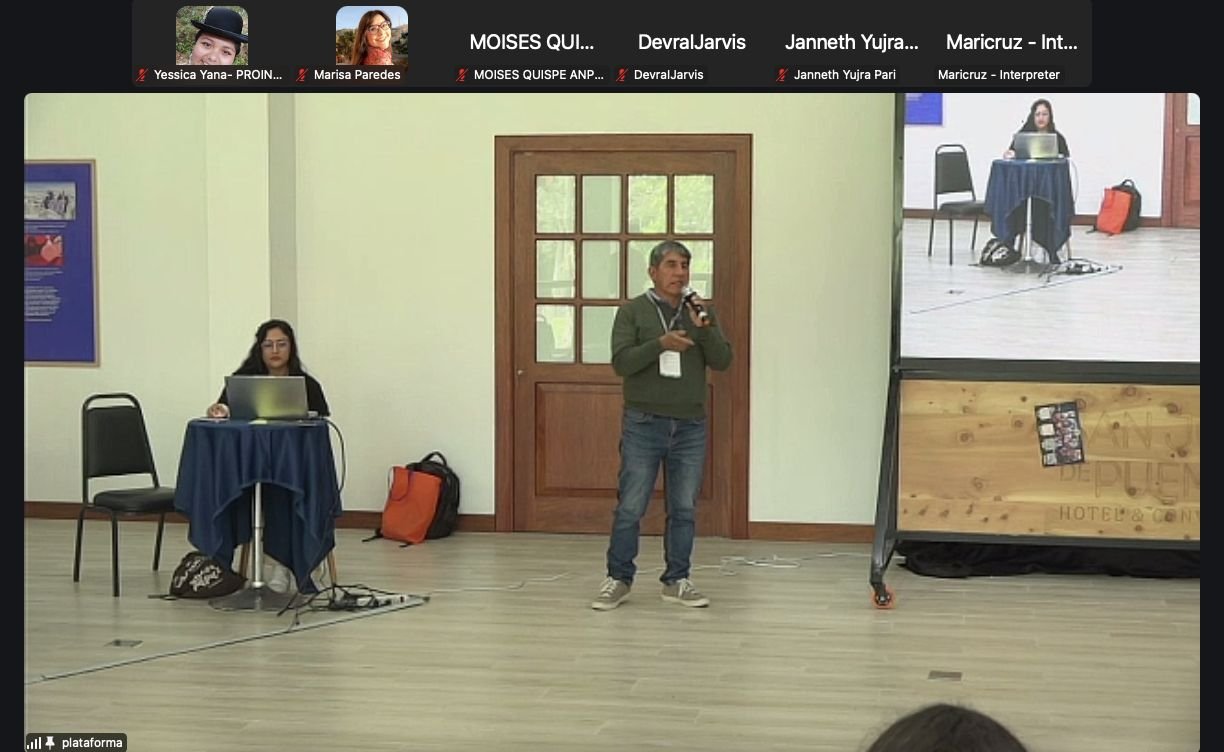
Task: Open the Janneth Yujra... participant tile
Action: [x=852, y=42]
